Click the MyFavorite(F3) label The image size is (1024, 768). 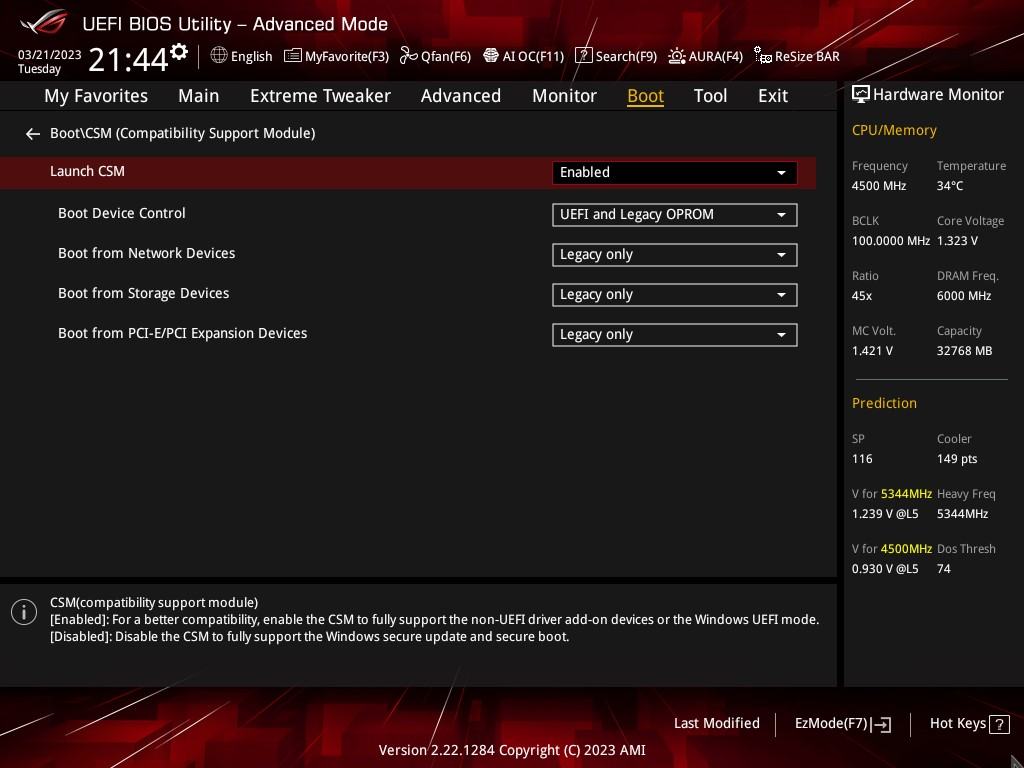coord(346,56)
